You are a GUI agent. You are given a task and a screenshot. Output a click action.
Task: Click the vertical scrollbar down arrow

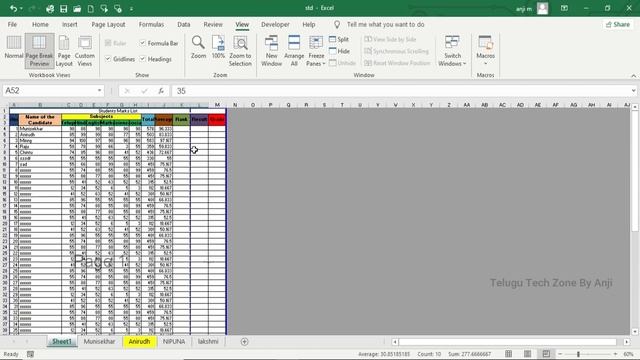click(x=635, y=331)
